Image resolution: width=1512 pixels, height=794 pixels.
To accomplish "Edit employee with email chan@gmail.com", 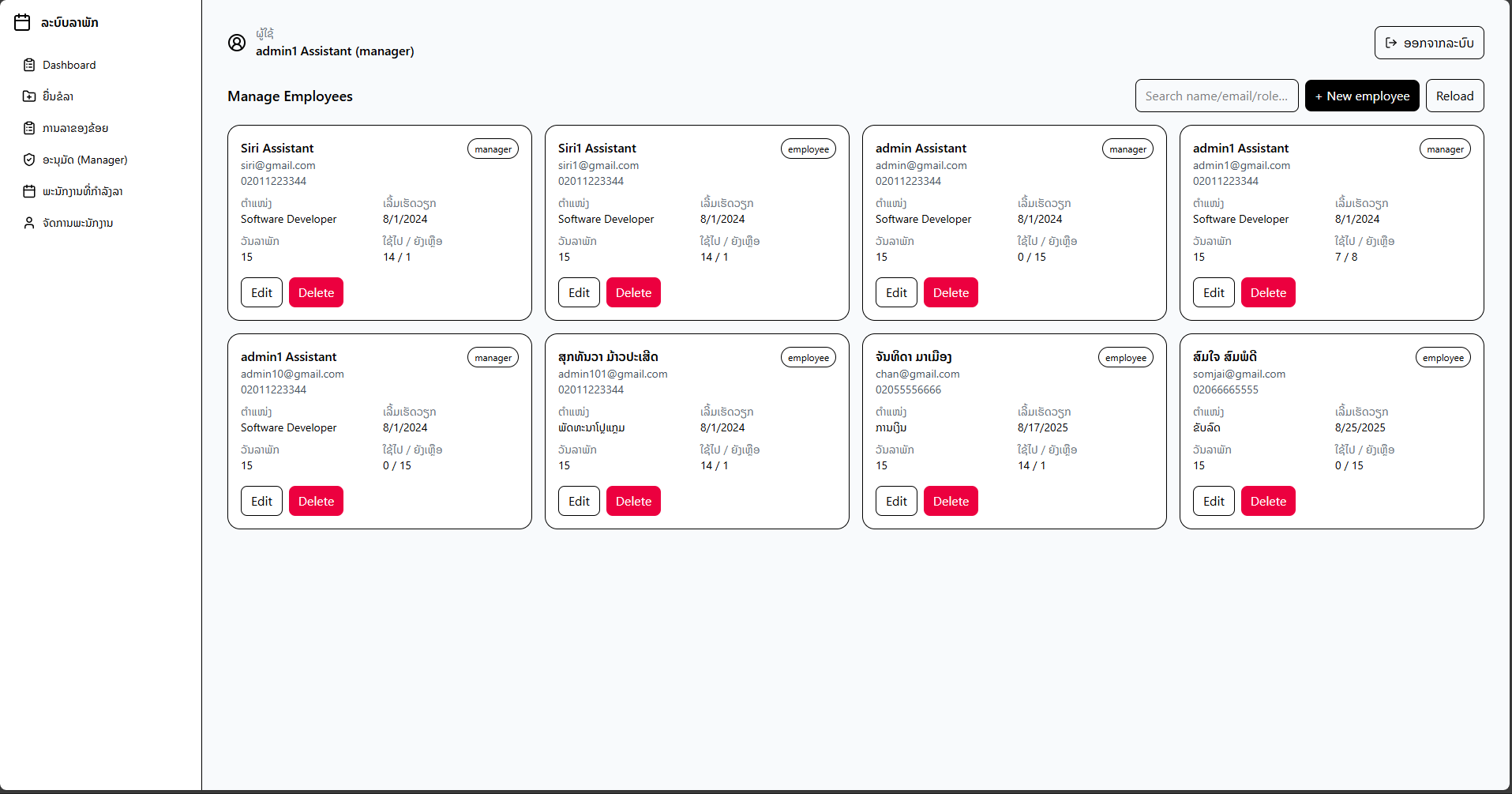I will 896,501.
